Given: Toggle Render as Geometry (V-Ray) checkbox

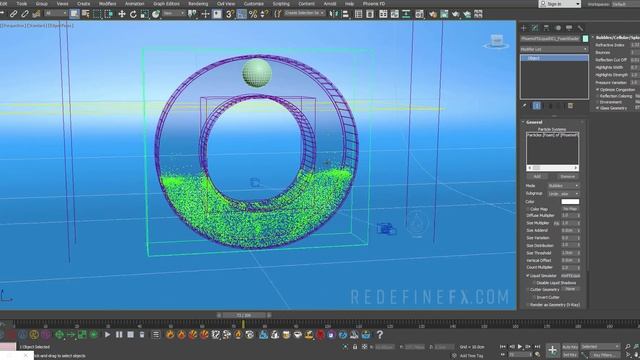Looking at the screenshot, I should tap(528, 305).
